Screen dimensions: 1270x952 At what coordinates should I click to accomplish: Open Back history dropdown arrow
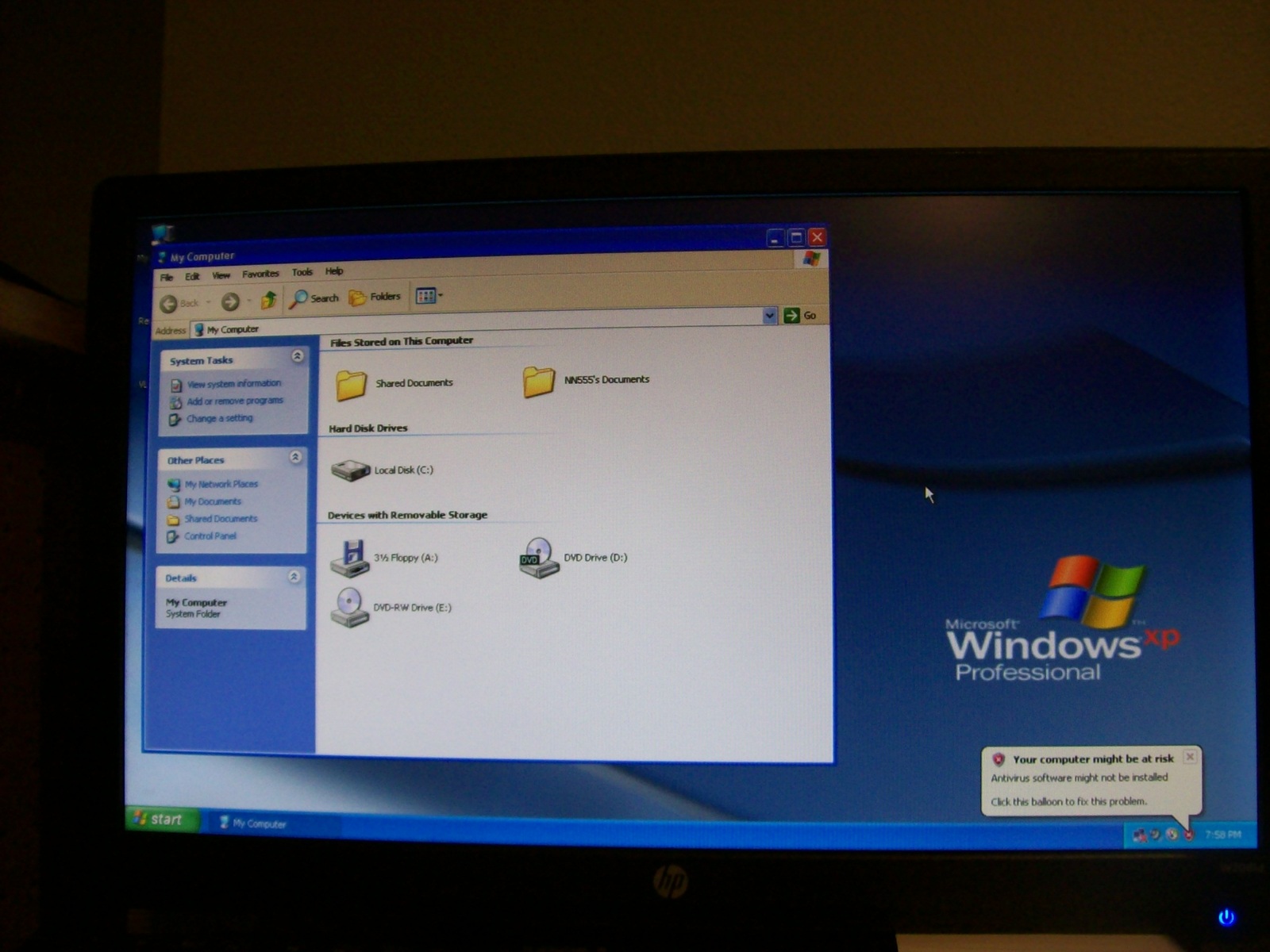pos(209,302)
